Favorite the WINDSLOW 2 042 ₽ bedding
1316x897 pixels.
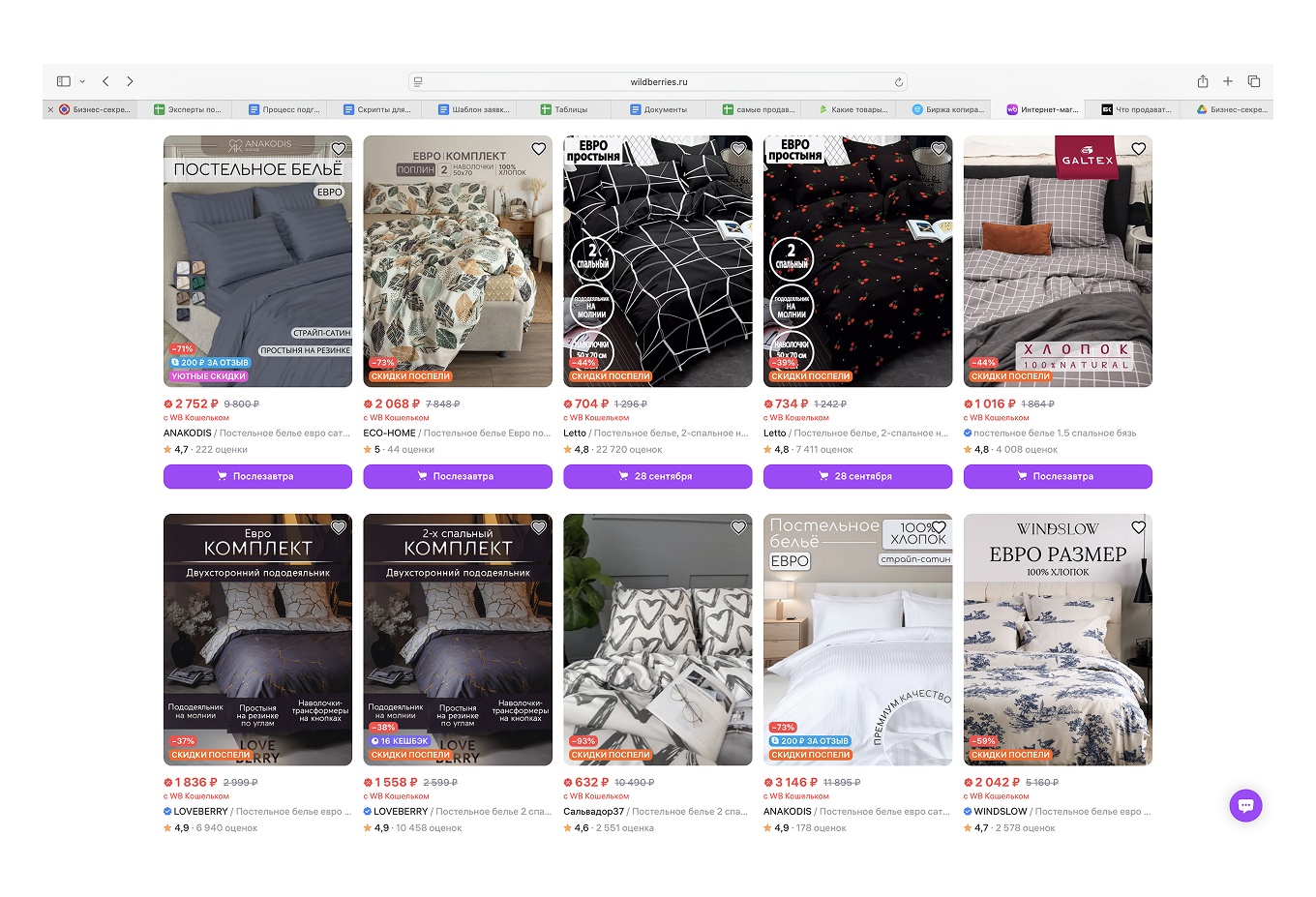point(1139,527)
